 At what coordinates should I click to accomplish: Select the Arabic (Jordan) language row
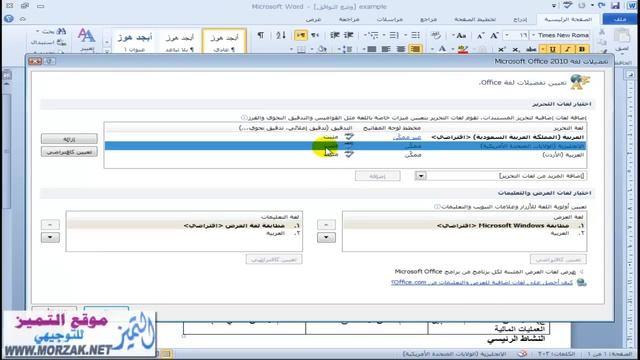point(345,155)
